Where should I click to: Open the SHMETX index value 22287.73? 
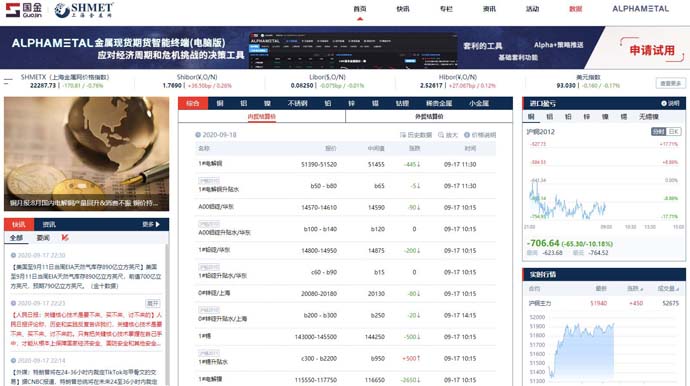[43, 85]
